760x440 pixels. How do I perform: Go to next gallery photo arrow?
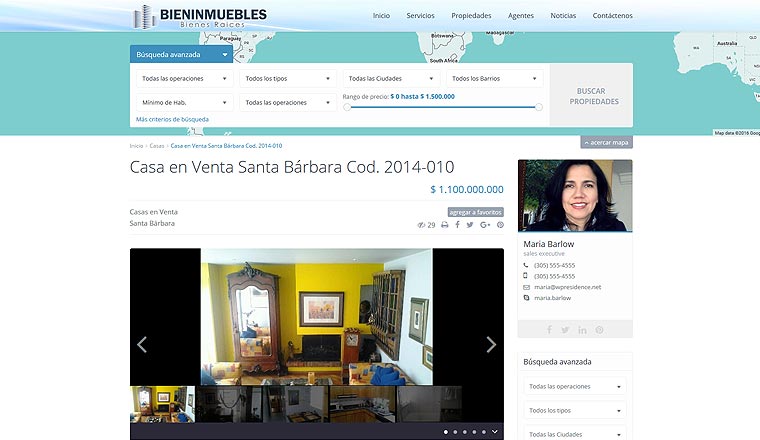(x=491, y=345)
